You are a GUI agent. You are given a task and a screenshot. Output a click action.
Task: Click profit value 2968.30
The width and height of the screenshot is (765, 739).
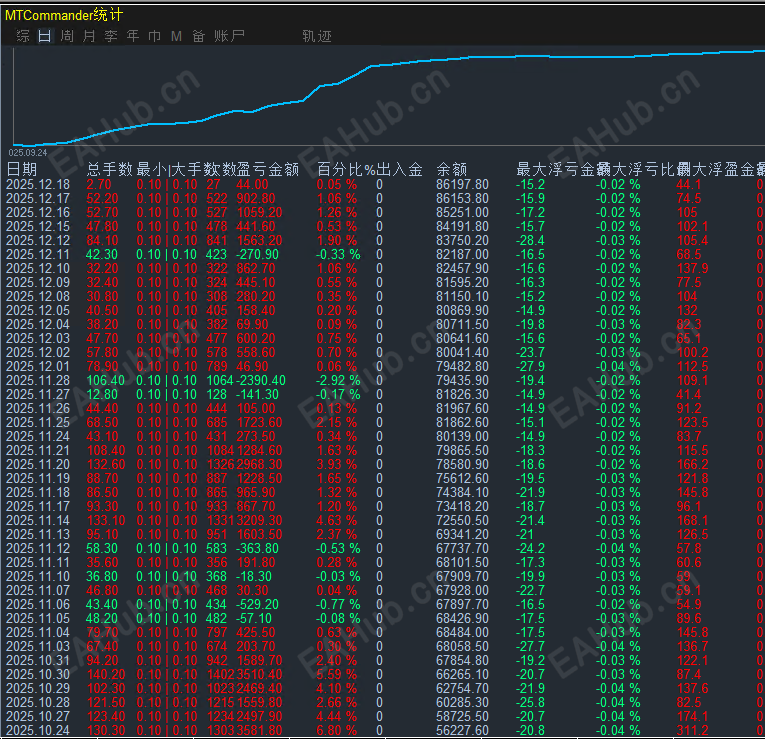260,464
